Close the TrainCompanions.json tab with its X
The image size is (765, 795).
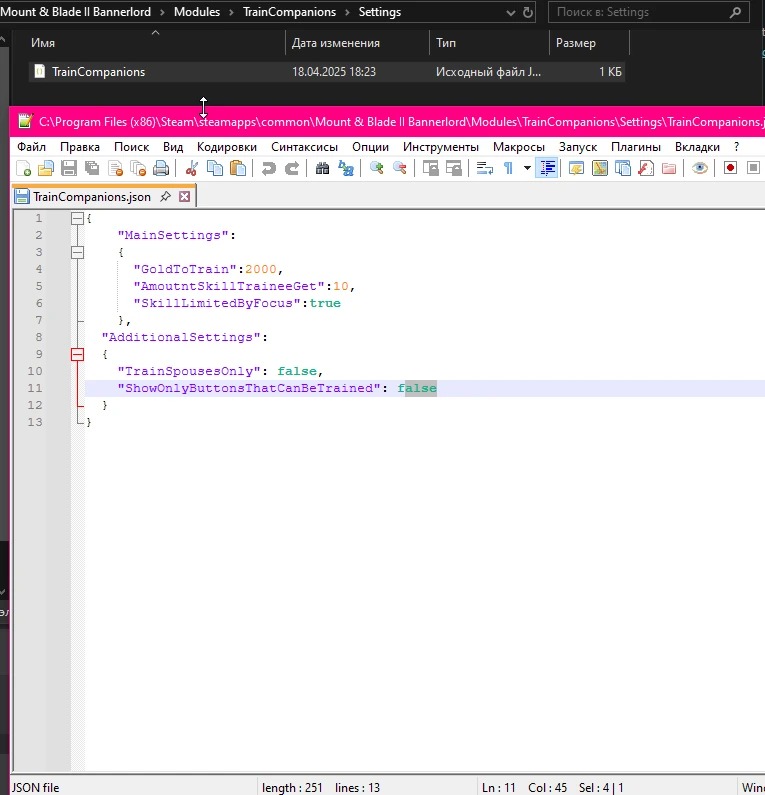click(x=185, y=197)
